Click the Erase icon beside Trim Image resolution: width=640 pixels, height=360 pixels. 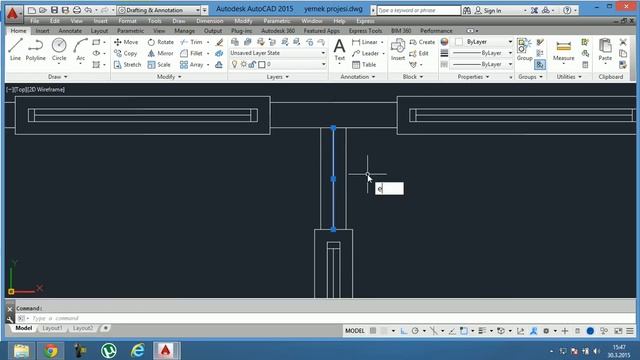tap(220, 42)
